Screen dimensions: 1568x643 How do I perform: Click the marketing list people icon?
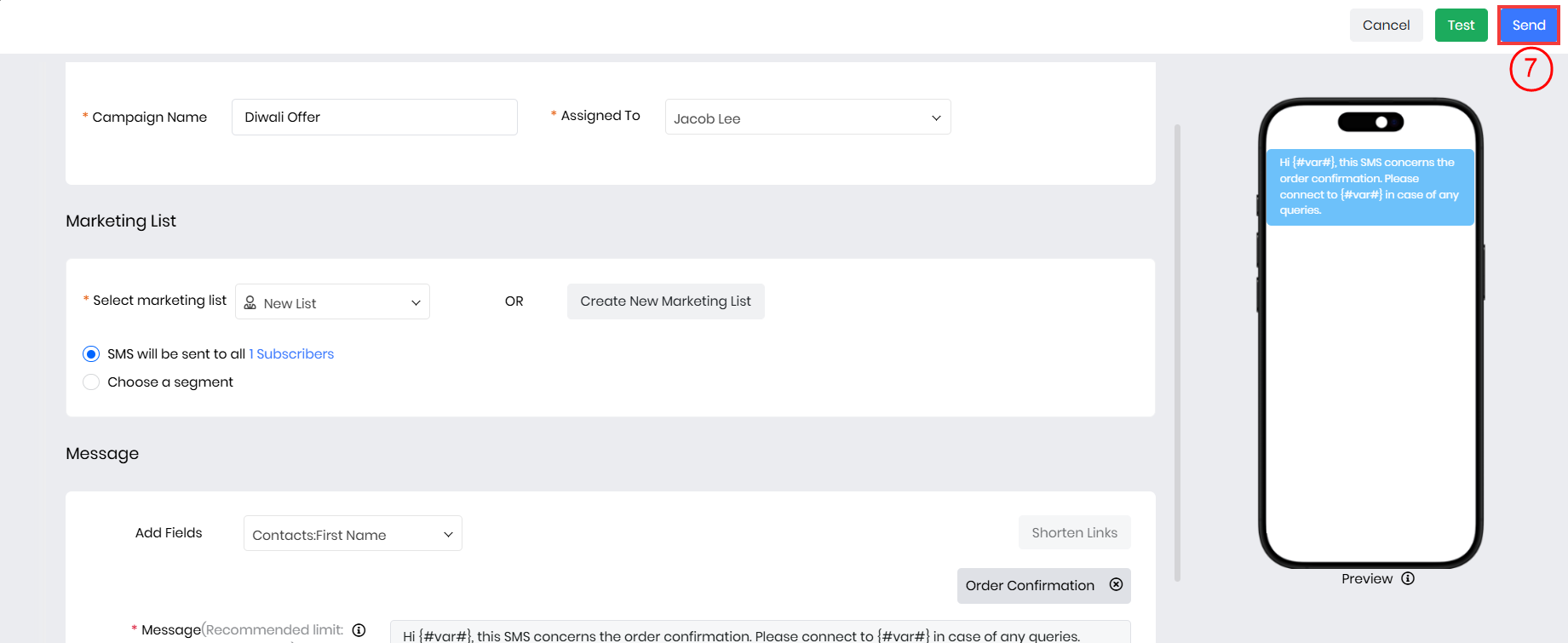click(x=250, y=303)
